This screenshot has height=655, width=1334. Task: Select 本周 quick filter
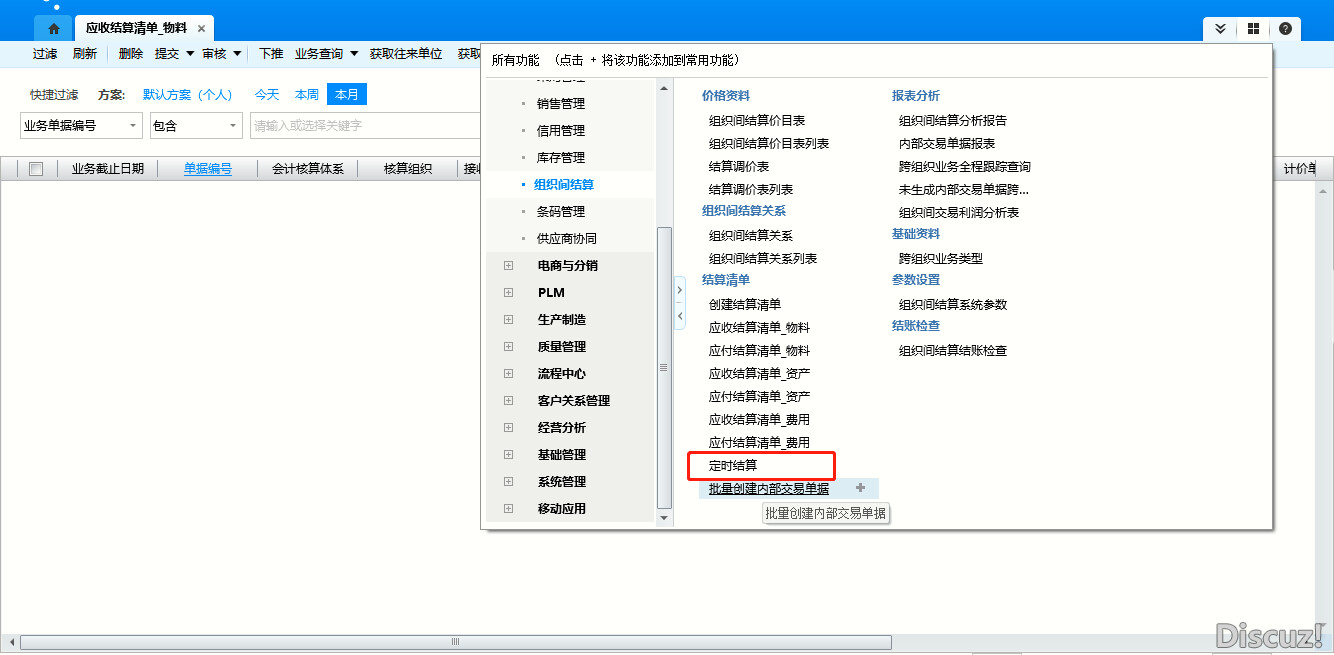click(x=306, y=95)
